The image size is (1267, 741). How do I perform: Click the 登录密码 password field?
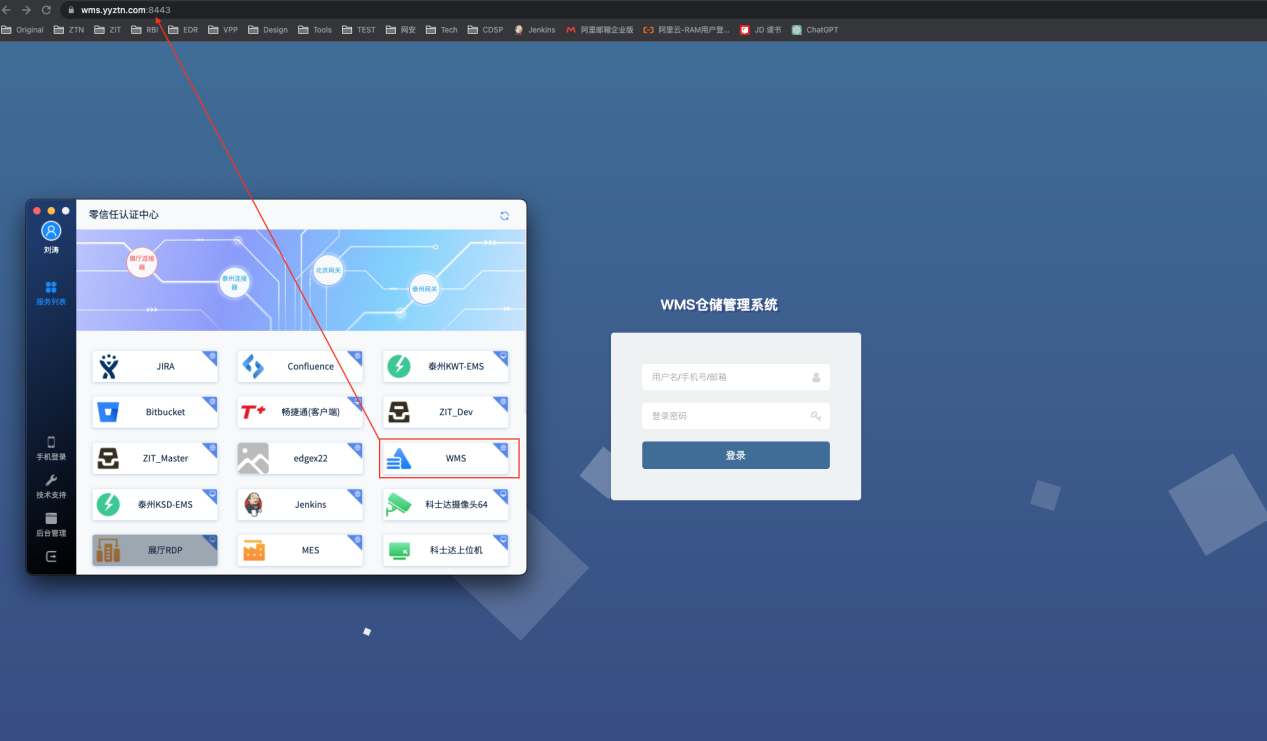point(735,415)
